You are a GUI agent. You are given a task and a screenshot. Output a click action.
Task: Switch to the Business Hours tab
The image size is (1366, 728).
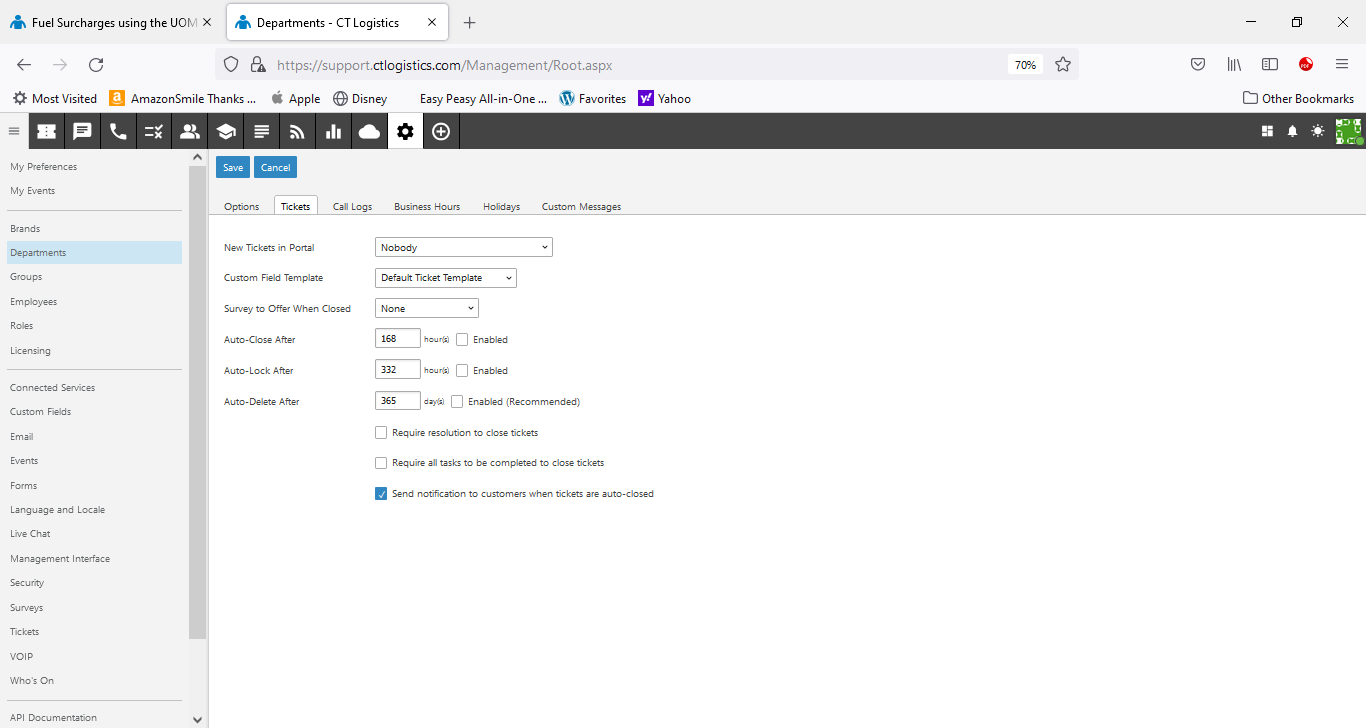[427, 206]
